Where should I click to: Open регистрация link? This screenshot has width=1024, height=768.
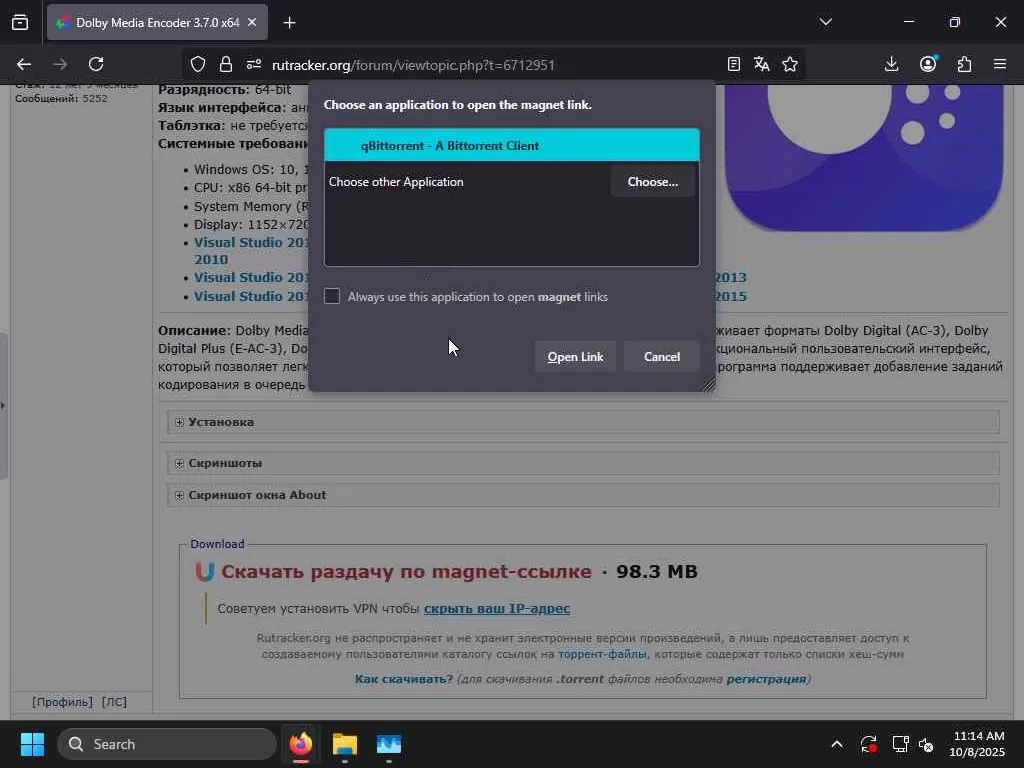(x=766, y=679)
